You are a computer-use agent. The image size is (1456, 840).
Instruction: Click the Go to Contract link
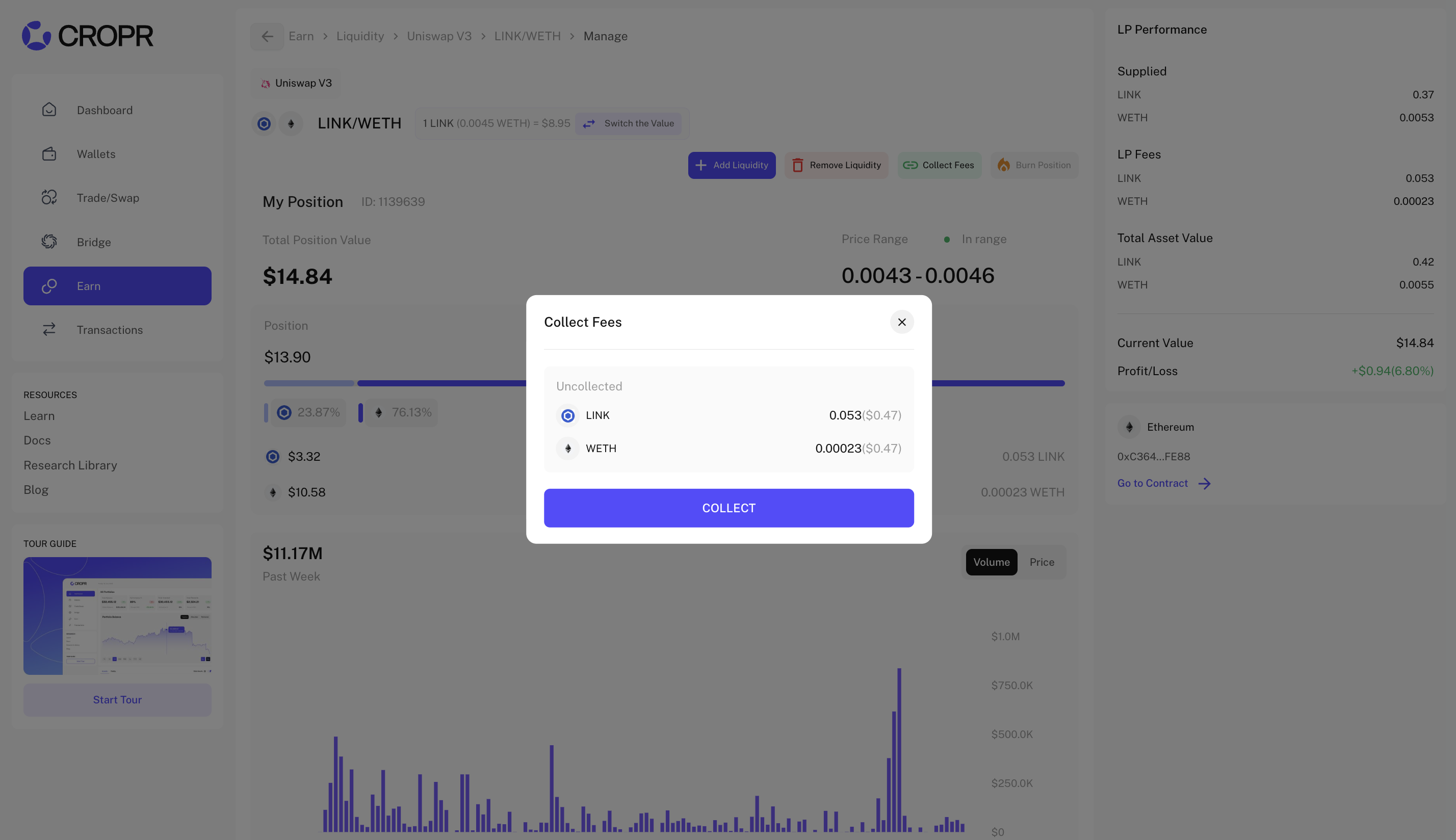pyautogui.click(x=1152, y=484)
